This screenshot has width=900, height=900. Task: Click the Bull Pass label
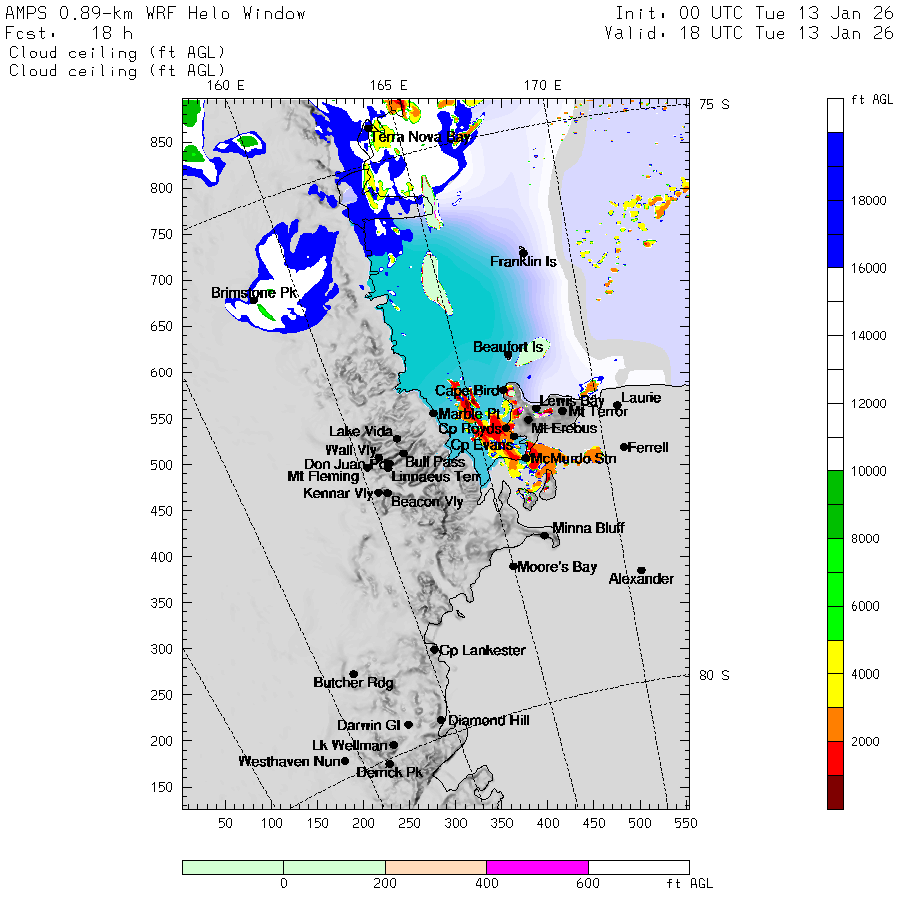(435, 462)
